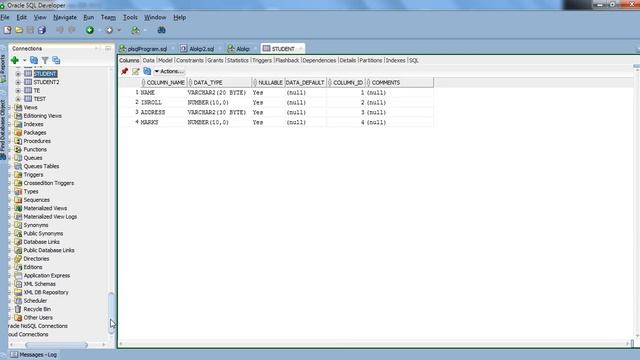Screen dimensions: 640x360
Task: Expand the Indexes tree node
Action: [x=10, y=124]
